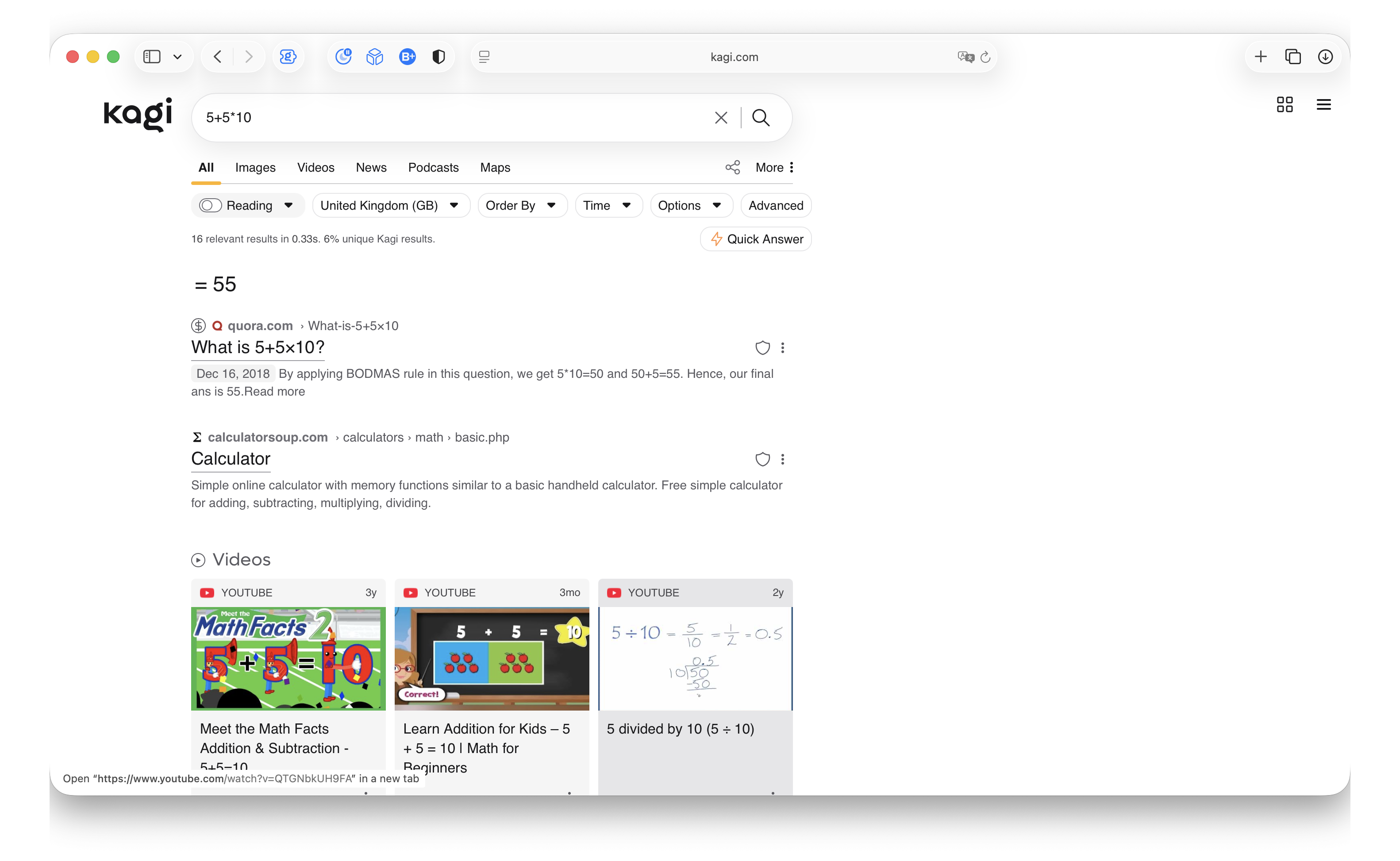Screen dimensions: 1400x861
Task: Open the Math Facts video thumbnail
Action: point(288,658)
